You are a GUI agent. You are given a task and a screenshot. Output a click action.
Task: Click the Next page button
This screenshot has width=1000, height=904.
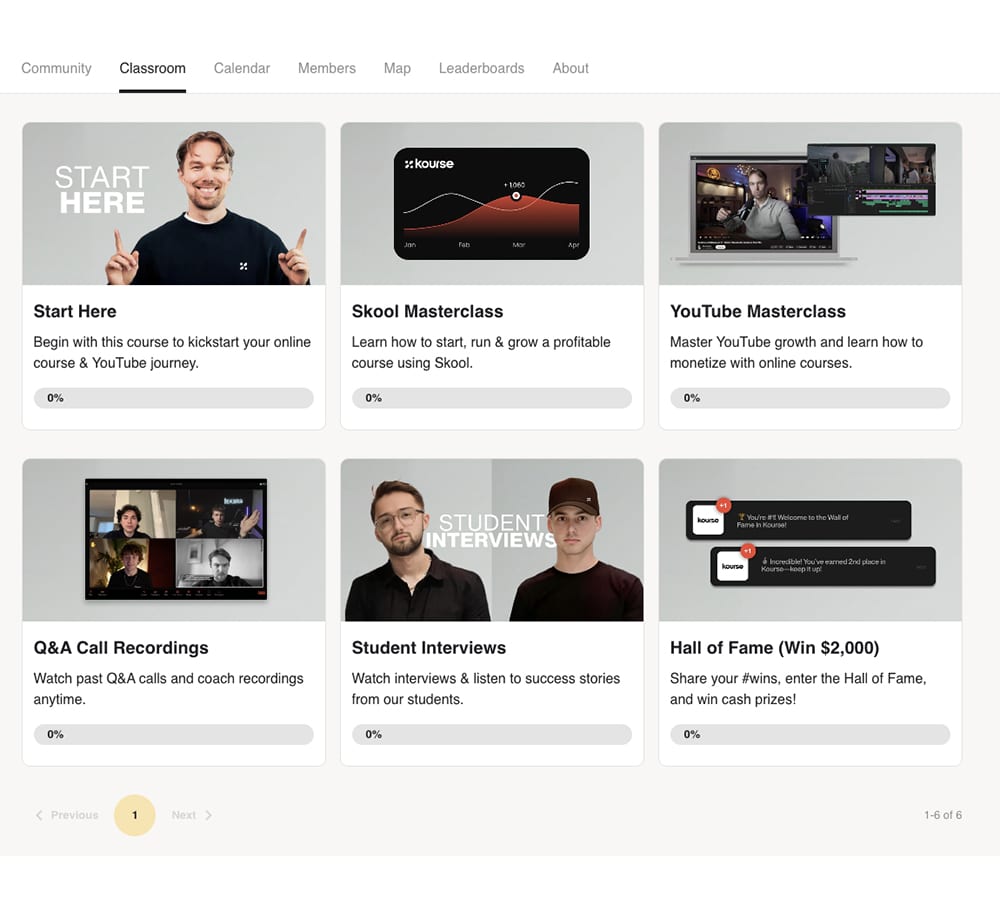(x=192, y=815)
